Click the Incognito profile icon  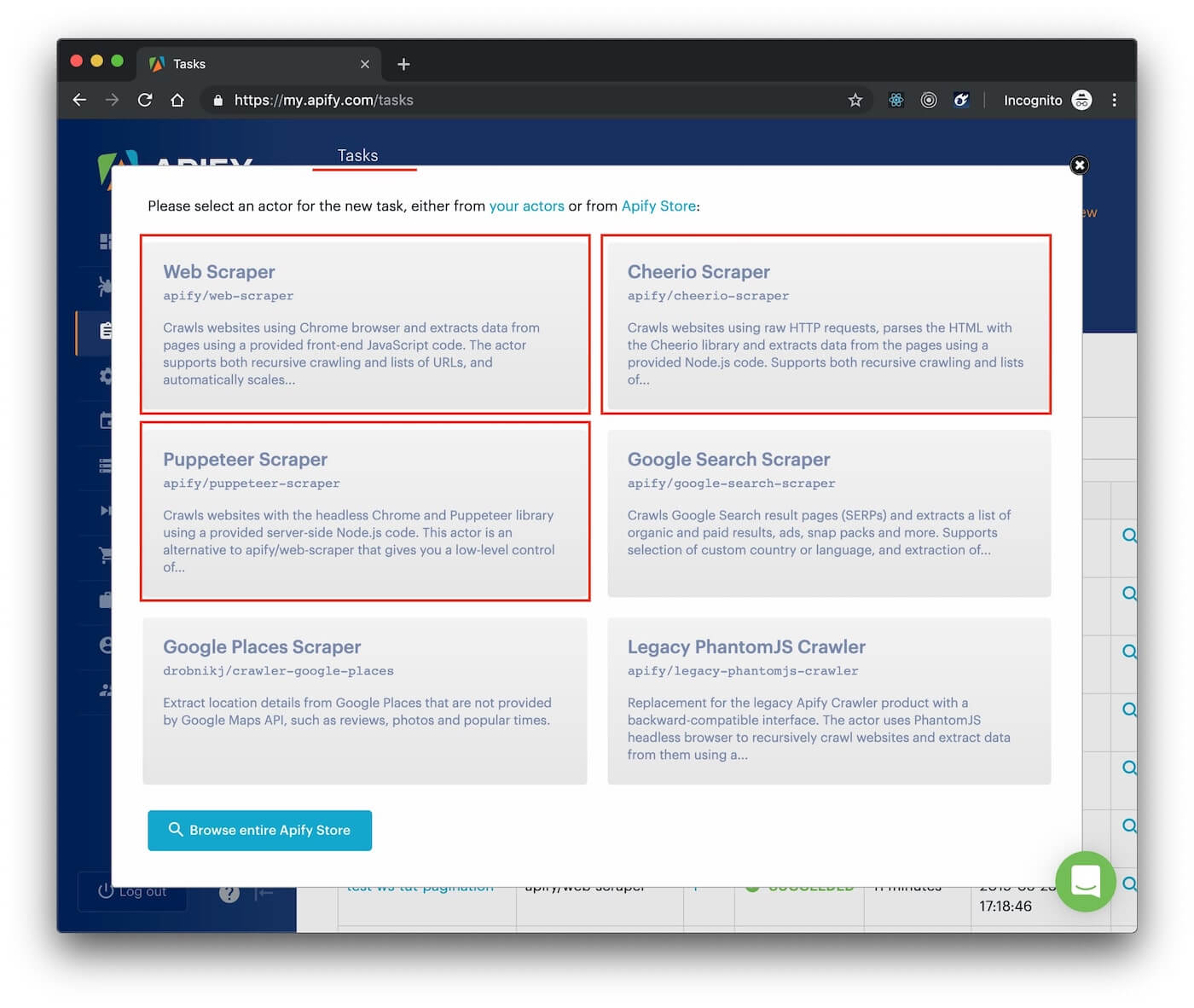coord(1081,100)
